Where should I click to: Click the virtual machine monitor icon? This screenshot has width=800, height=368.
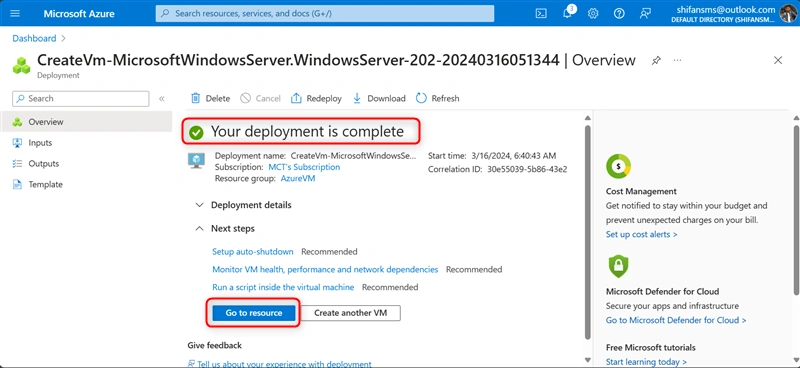[196, 161]
